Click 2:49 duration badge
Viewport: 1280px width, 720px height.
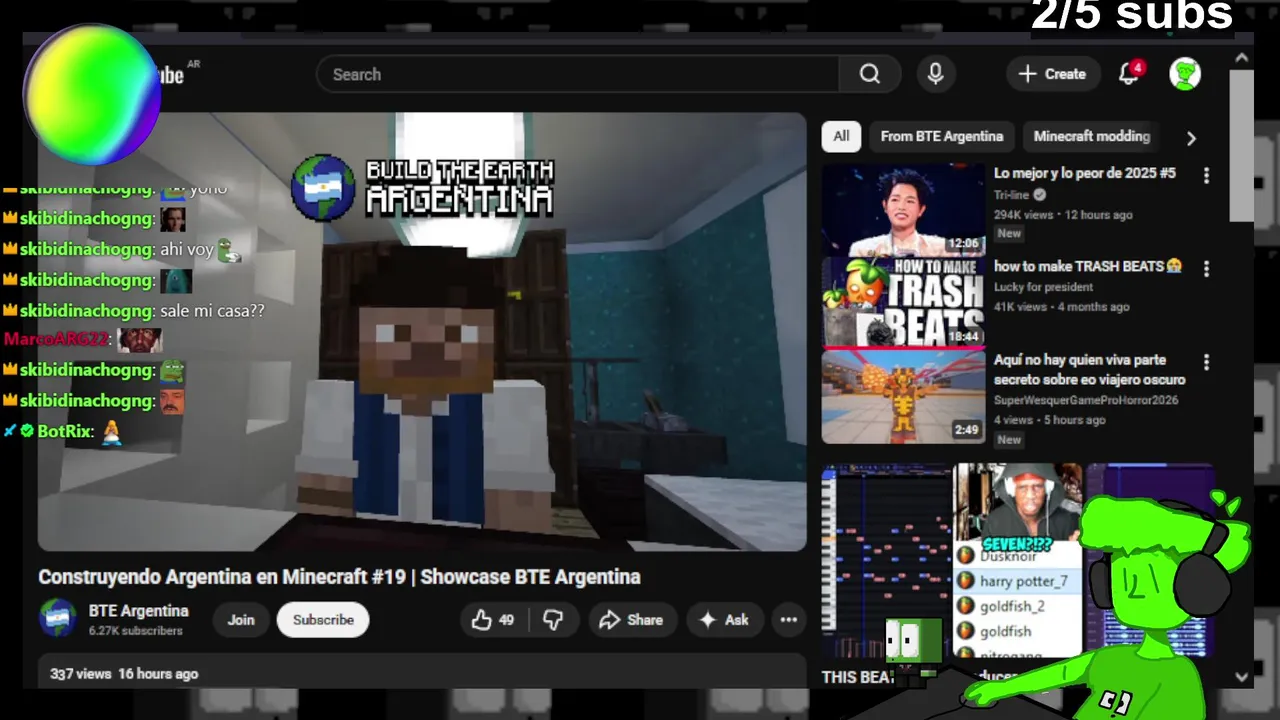966,430
